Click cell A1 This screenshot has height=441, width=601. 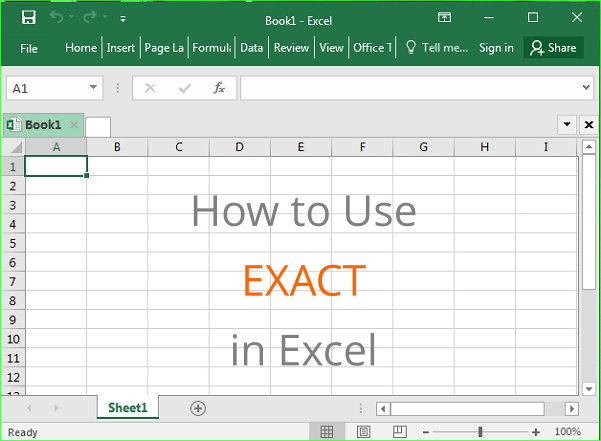tap(56, 166)
